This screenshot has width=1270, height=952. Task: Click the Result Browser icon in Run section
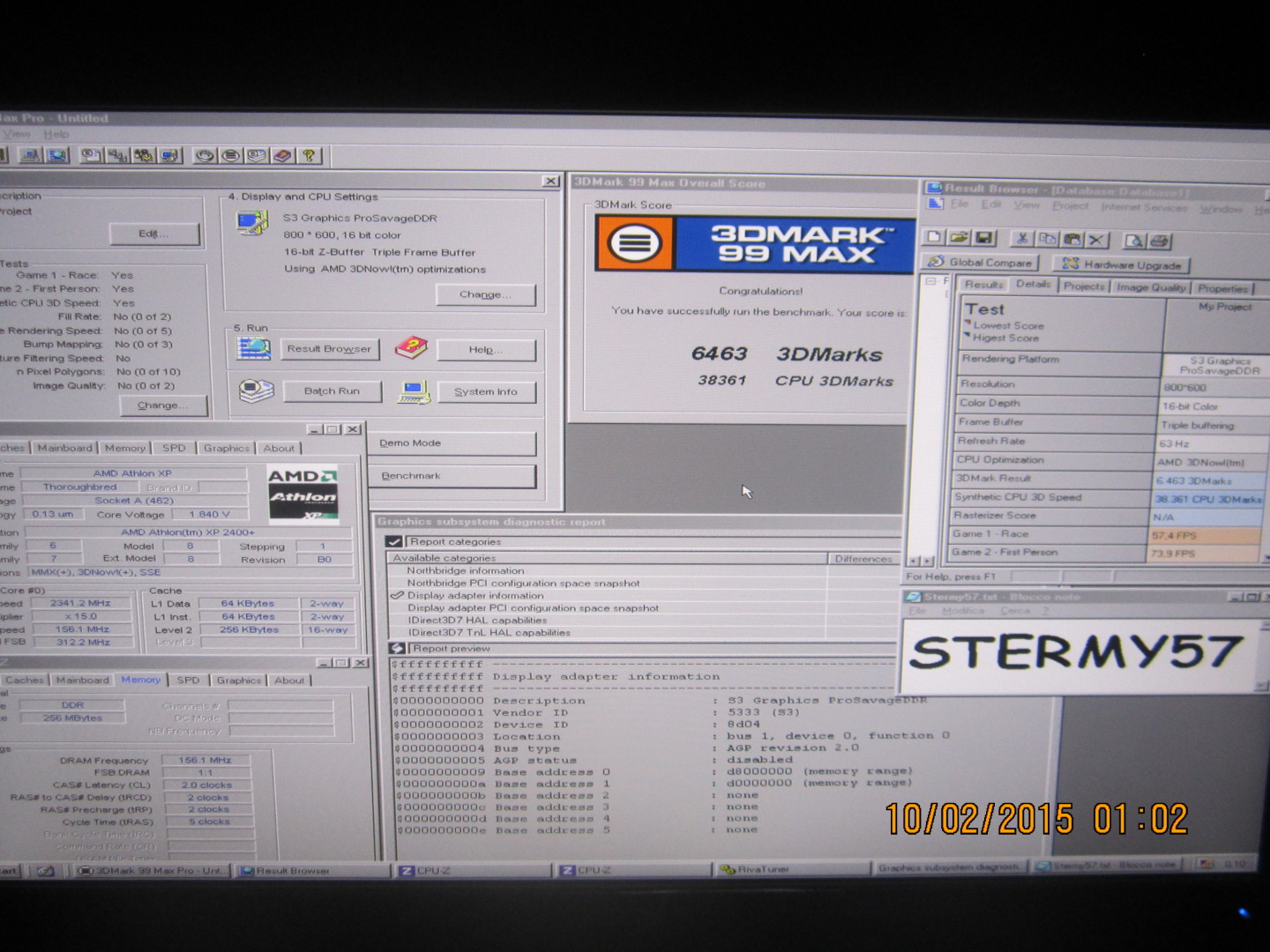[254, 349]
